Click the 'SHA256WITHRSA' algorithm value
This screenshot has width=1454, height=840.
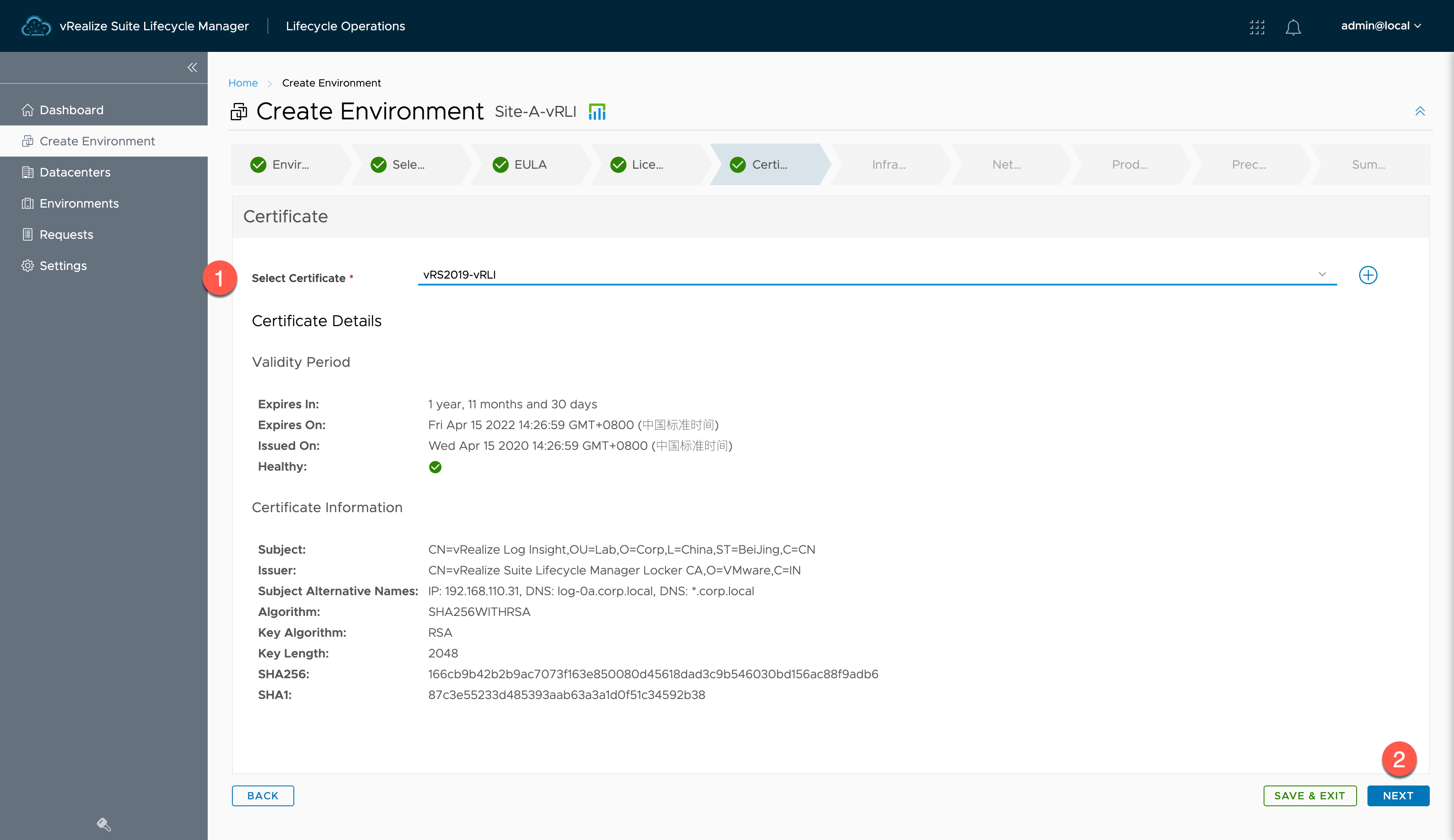click(x=479, y=612)
